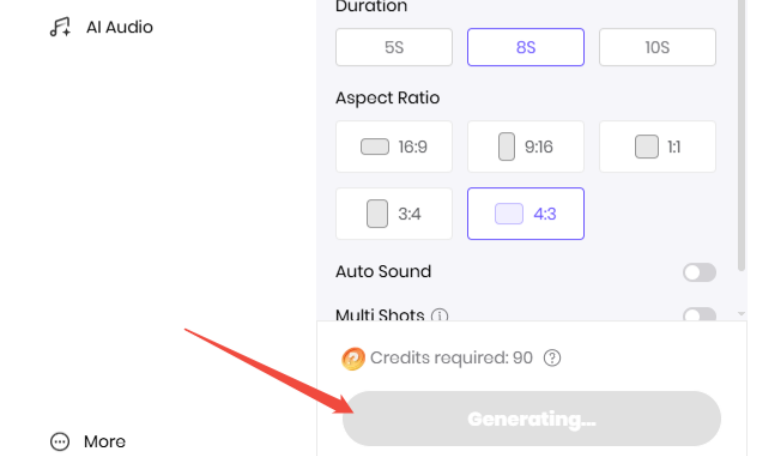Click the AI Audio music note icon
757x456 pixels.
click(x=60, y=27)
